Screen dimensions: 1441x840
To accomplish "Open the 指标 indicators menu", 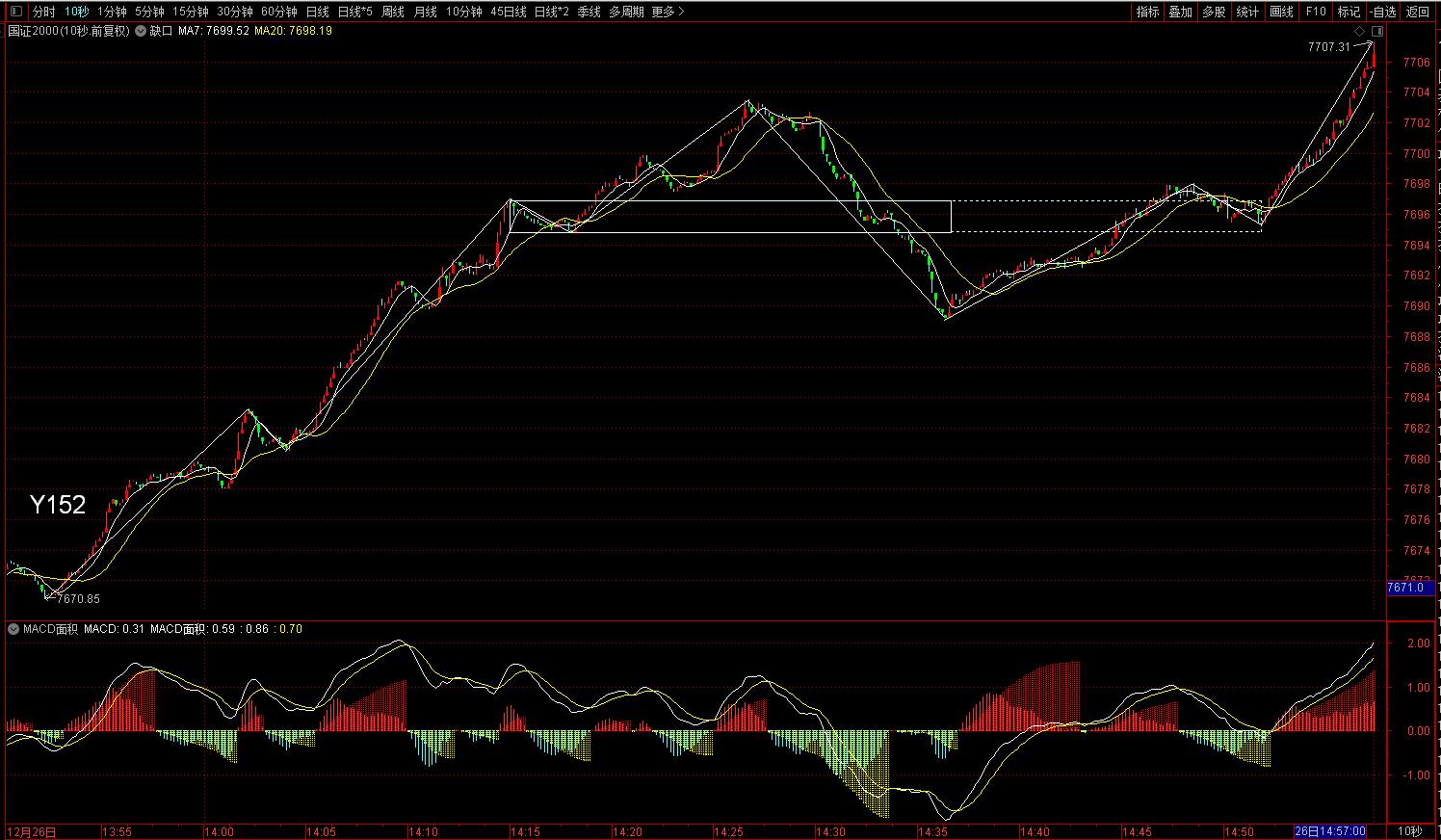I will pos(1147,12).
